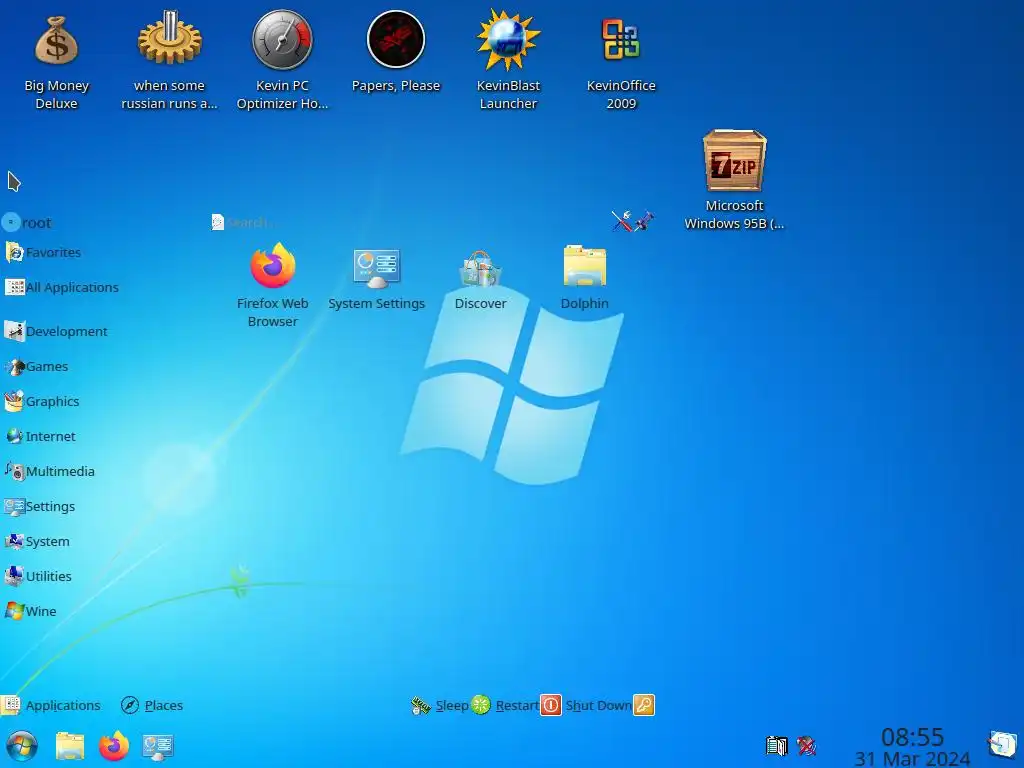Click the Windows orb start button
The image size is (1024, 768).
click(22, 746)
